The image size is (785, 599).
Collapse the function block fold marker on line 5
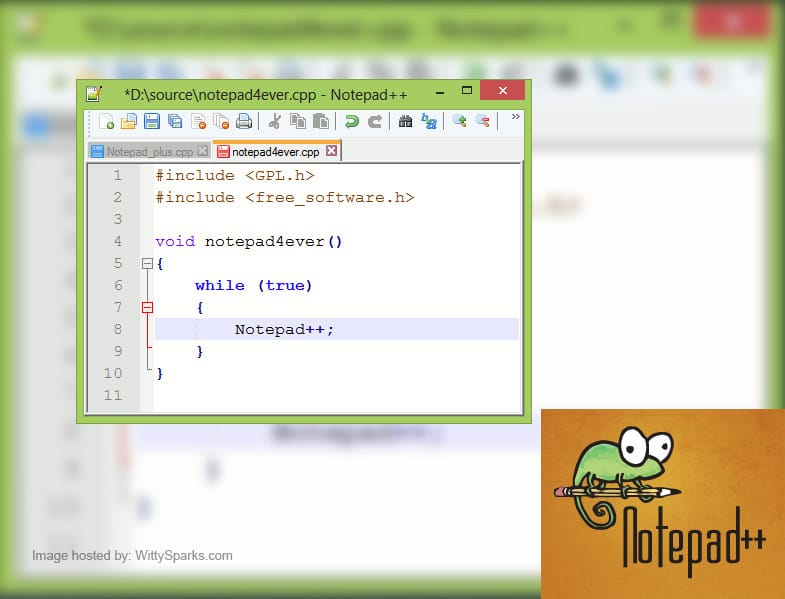pyautogui.click(x=147, y=263)
